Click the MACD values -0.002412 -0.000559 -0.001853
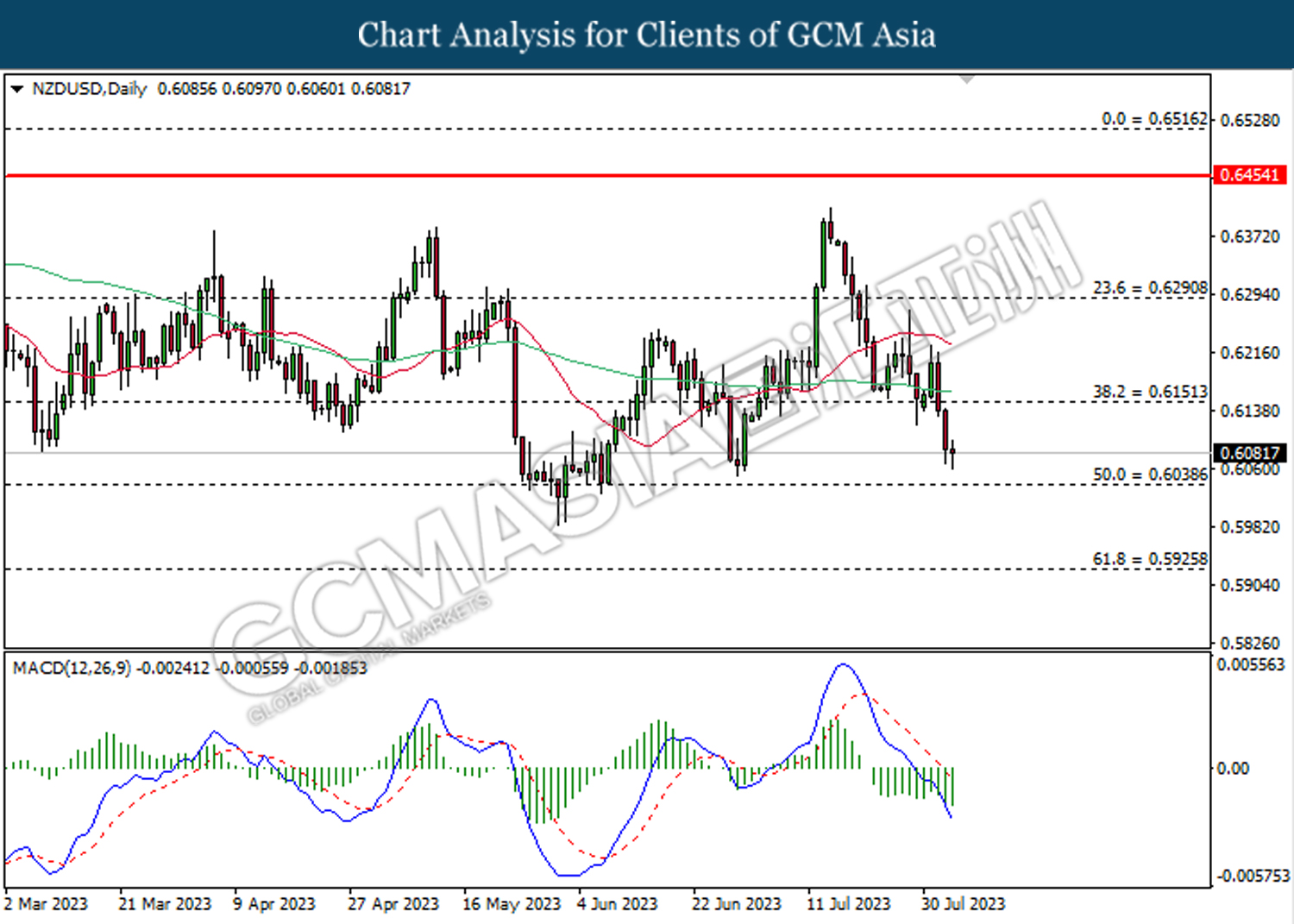 tap(253, 668)
